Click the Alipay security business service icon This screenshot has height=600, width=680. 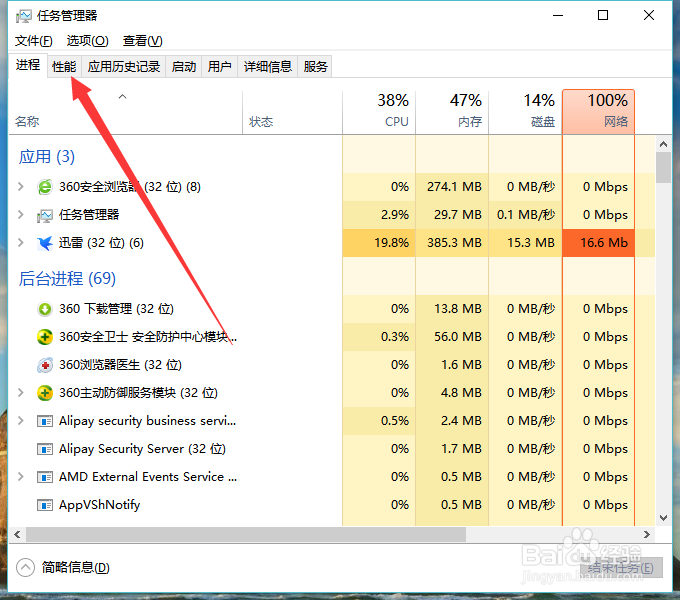[45, 421]
